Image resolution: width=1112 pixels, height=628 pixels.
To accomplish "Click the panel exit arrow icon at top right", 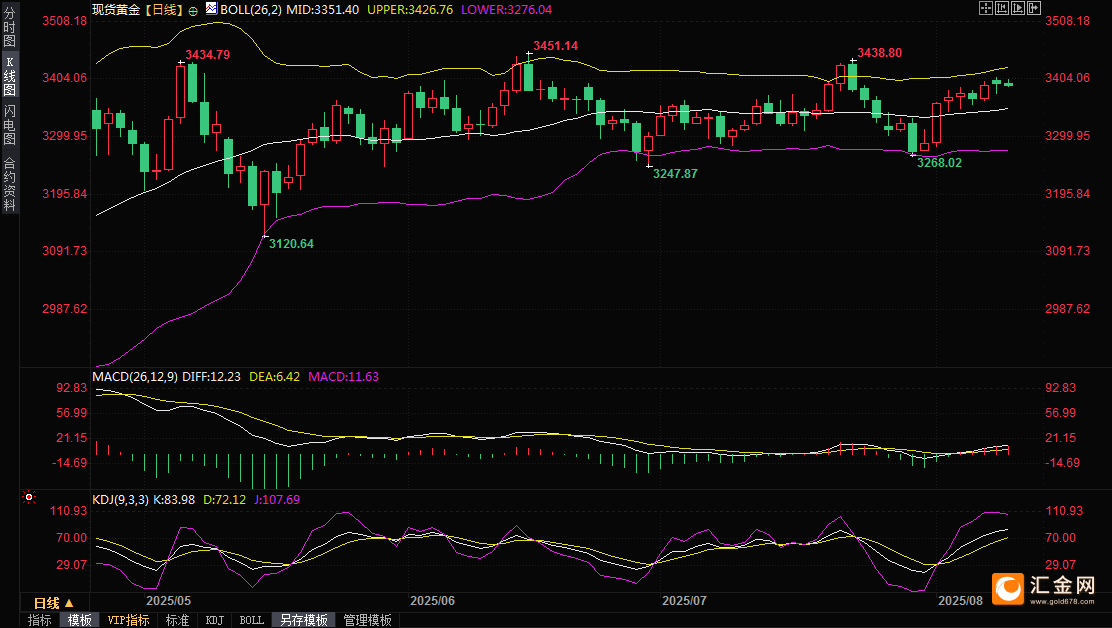I will [x=1034, y=9].
